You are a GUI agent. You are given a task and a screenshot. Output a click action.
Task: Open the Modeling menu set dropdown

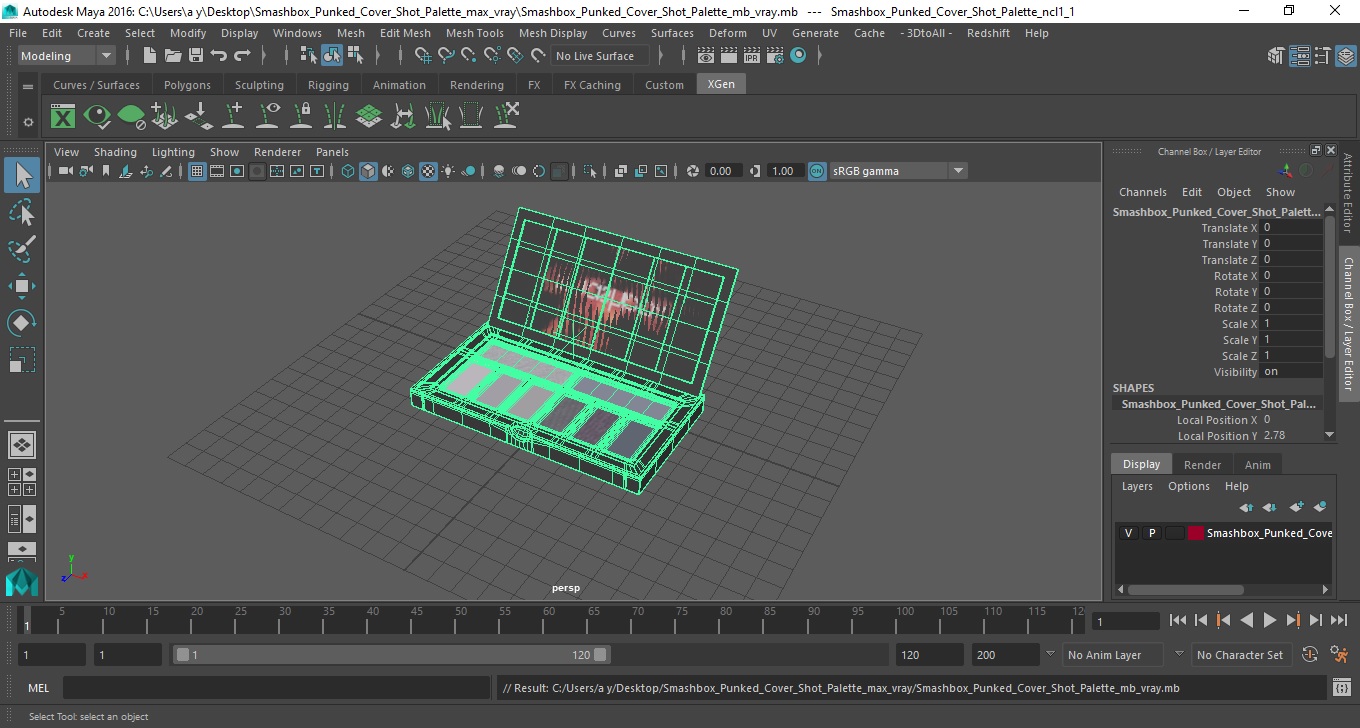tap(66, 56)
